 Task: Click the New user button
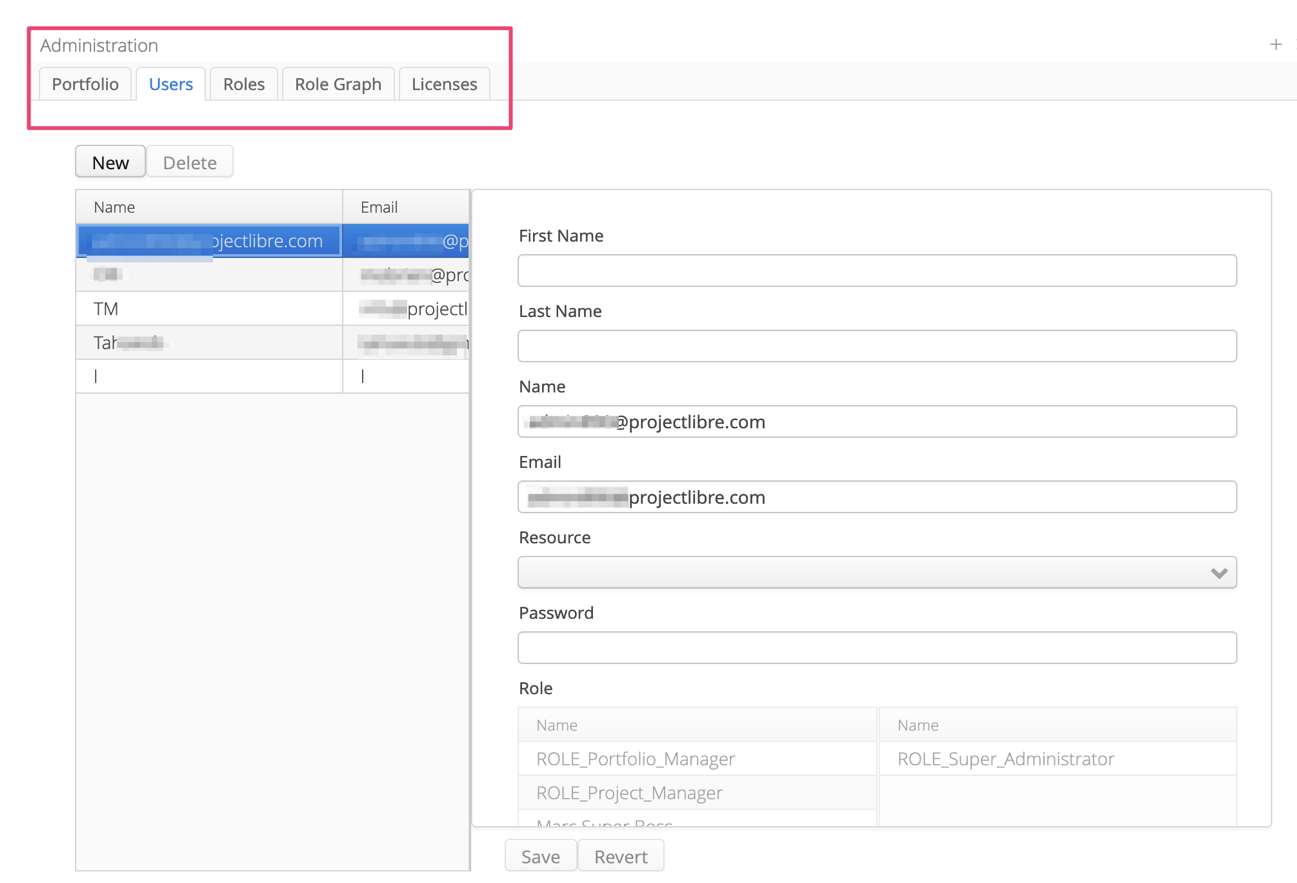[x=110, y=162]
